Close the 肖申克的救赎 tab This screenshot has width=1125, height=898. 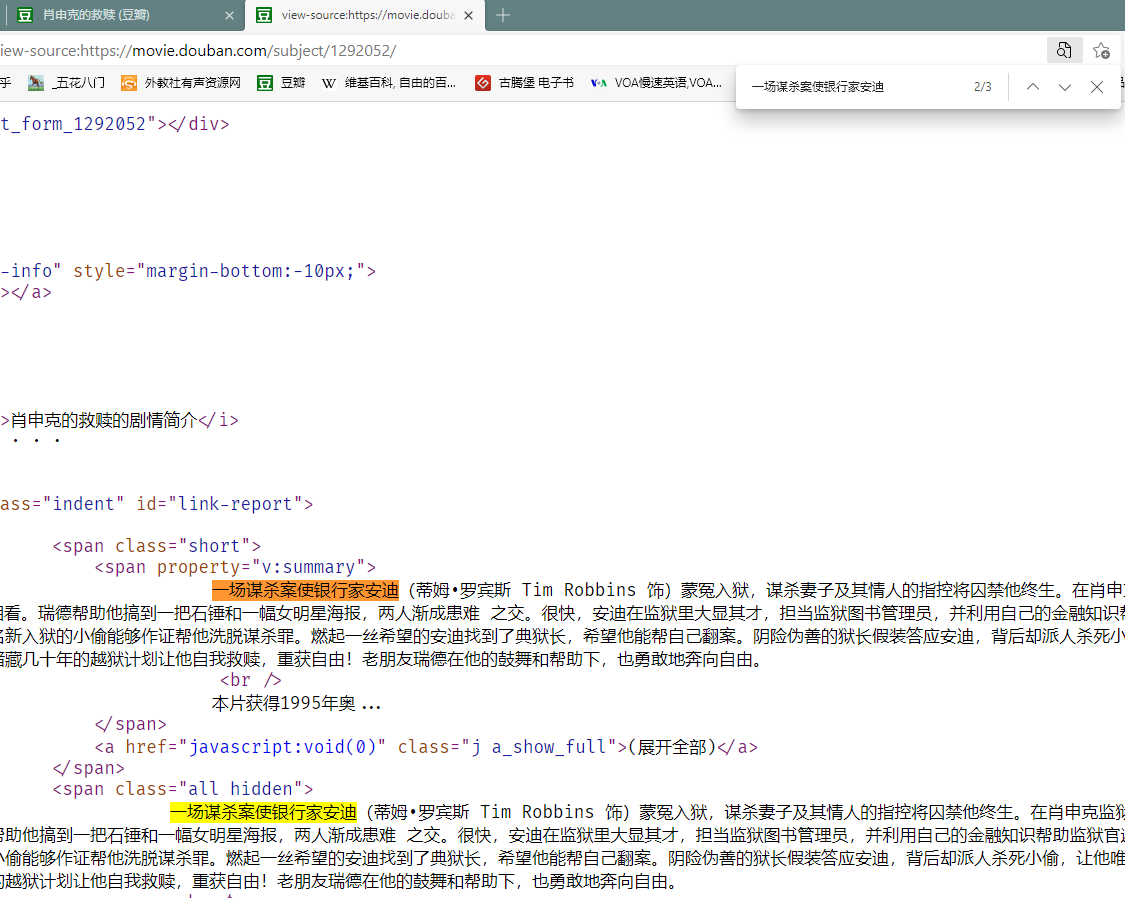coord(229,15)
